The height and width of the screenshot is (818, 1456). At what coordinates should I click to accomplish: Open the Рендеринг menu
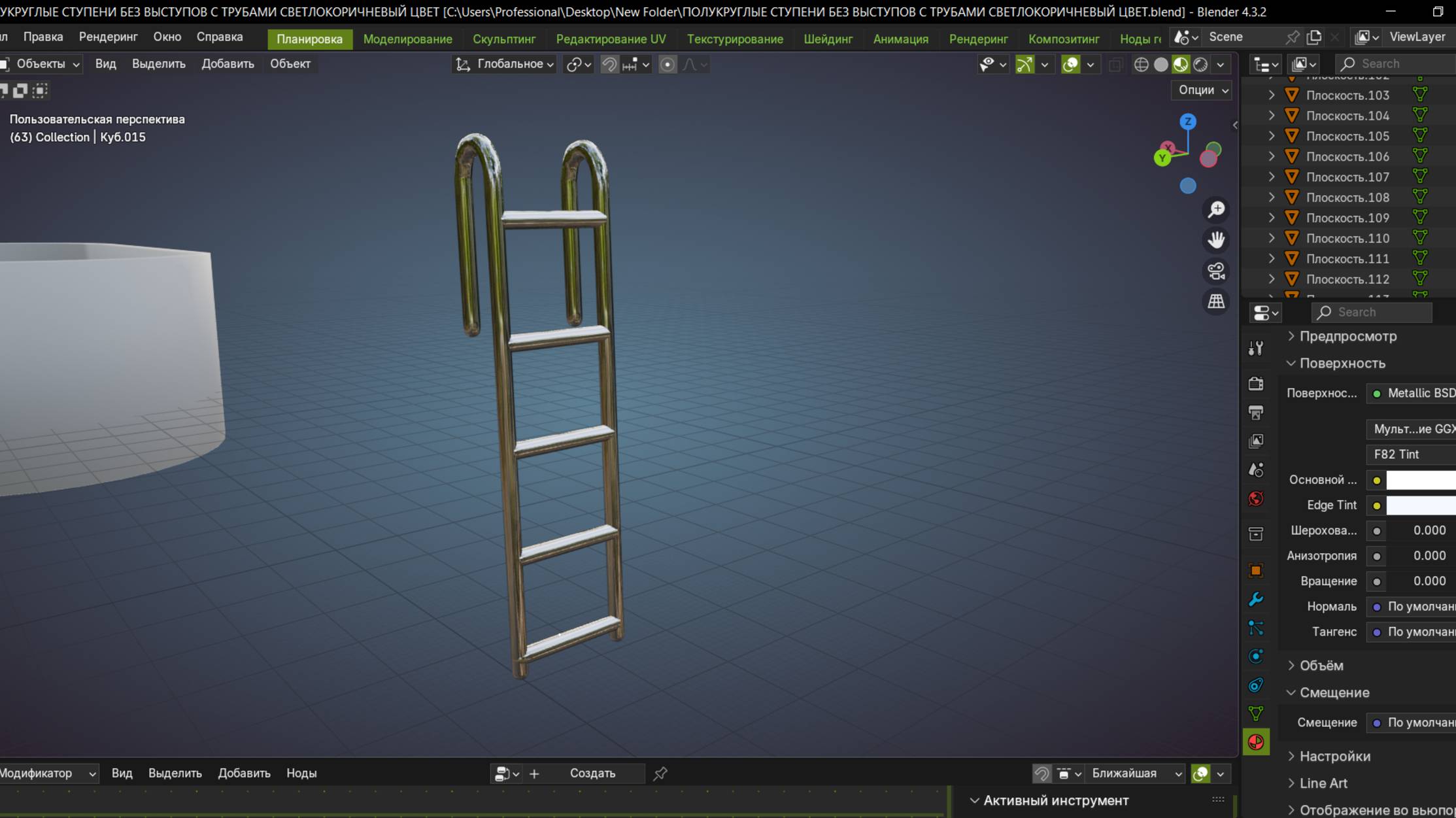click(x=108, y=37)
